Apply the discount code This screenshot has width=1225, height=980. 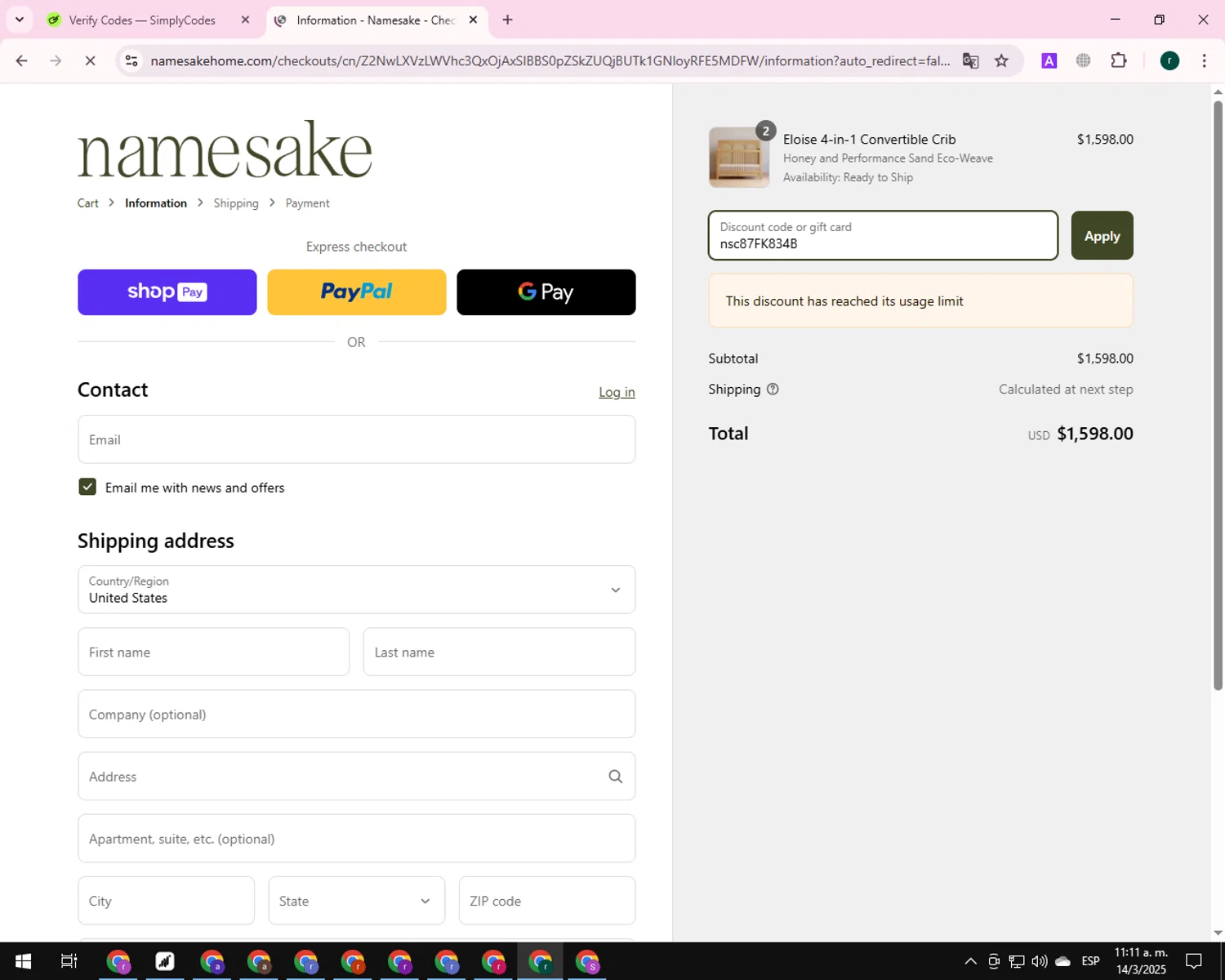(1102, 236)
